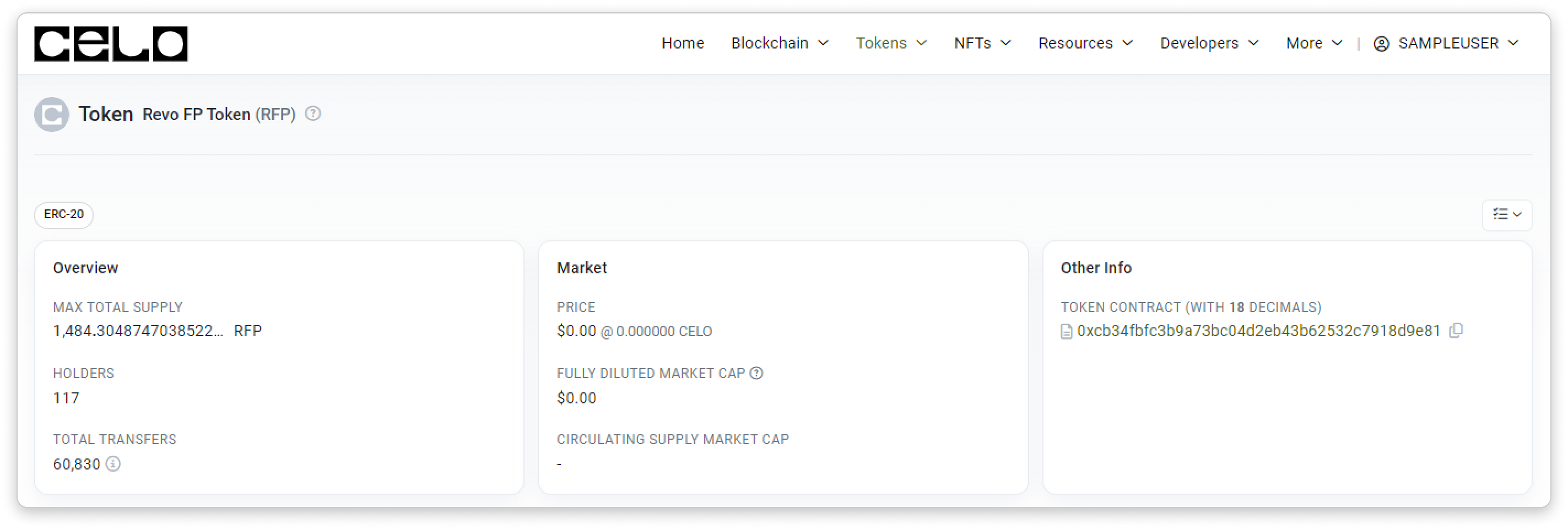The height and width of the screenshot is (529, 1568).
Task: Copy the token contract address
Action: coord(1456,331)
